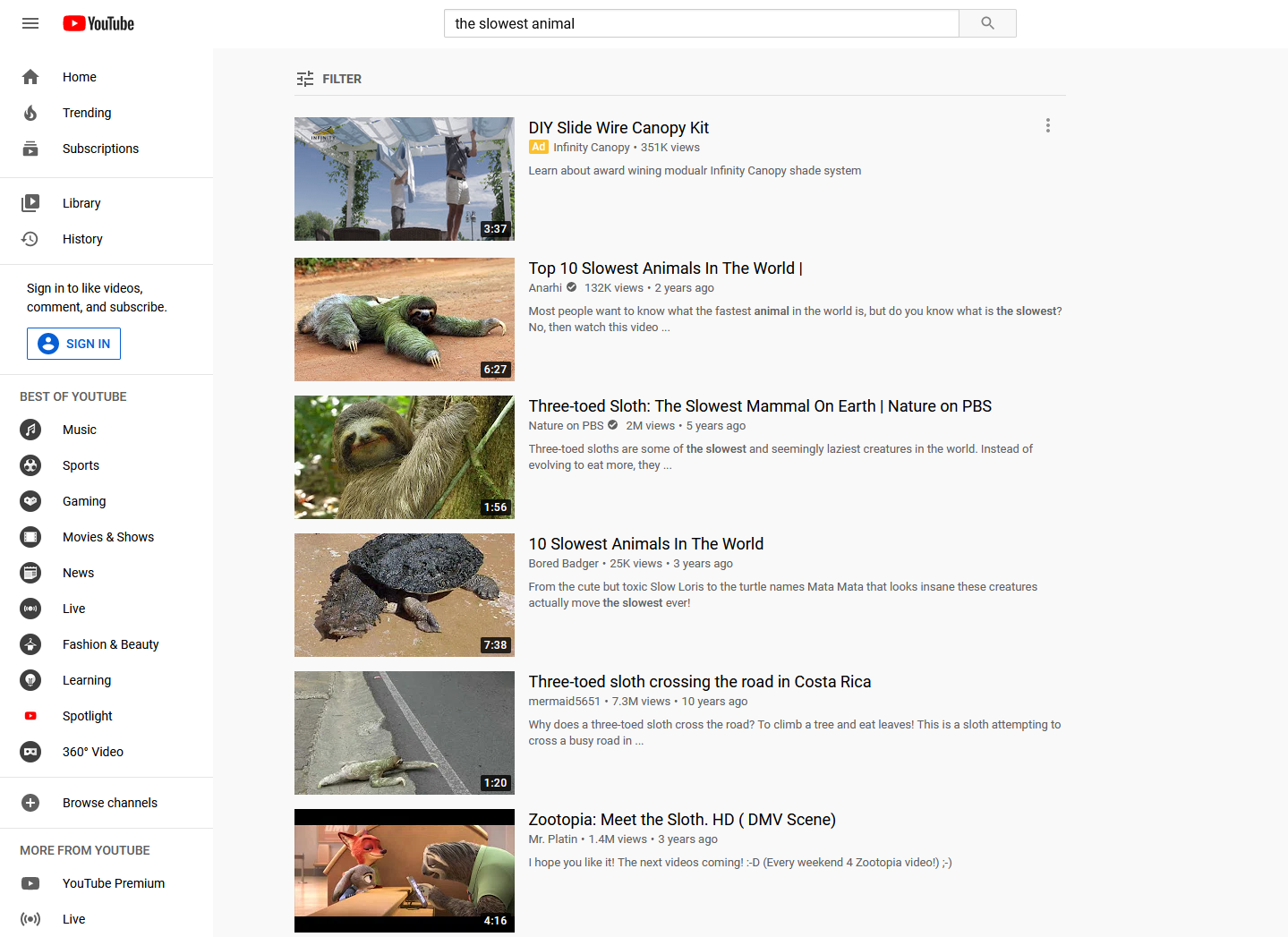1288x937 pixels.
Task: Expand the FILTER options
Action: pyautogui.click(x=329, y=79)
